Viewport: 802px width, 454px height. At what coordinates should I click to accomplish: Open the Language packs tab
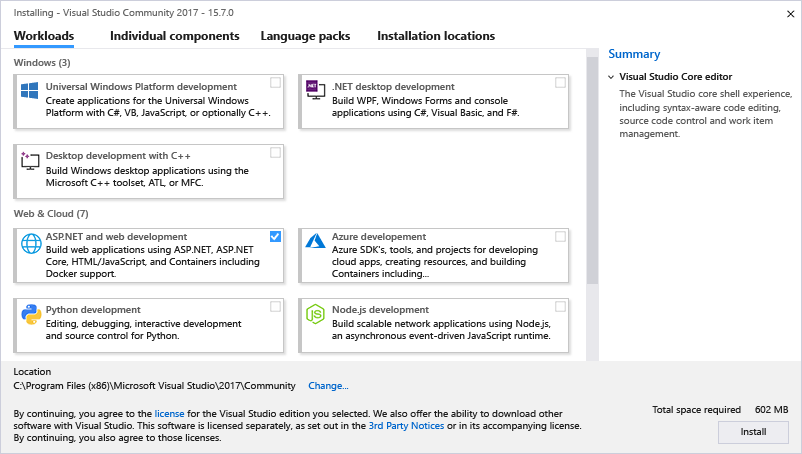(x=305, y=36)
